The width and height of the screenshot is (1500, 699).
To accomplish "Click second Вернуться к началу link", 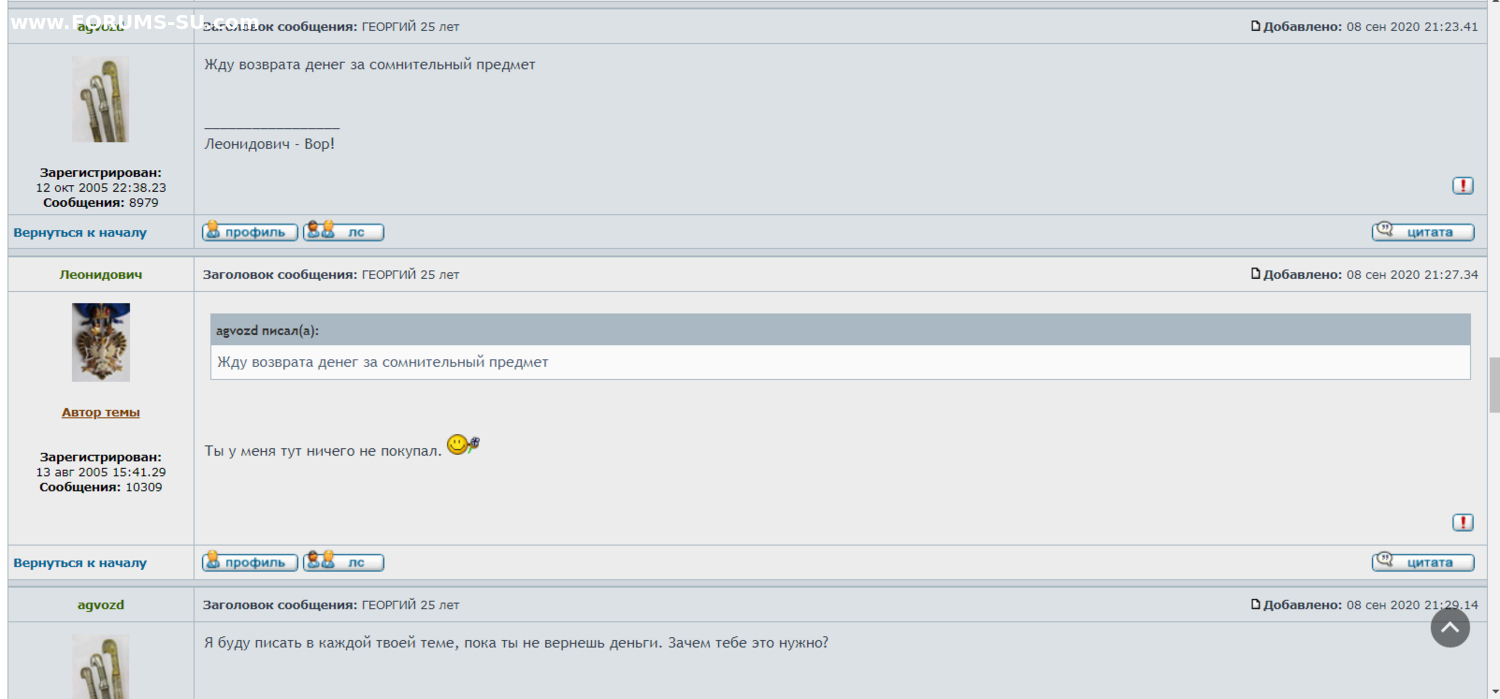I will coord(80,563).
